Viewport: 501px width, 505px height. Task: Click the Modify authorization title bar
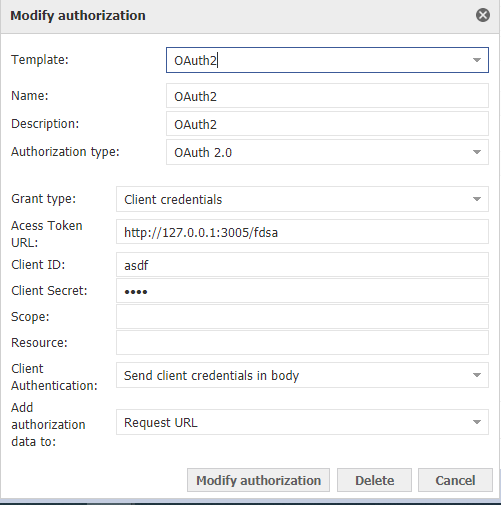[250, 16]
